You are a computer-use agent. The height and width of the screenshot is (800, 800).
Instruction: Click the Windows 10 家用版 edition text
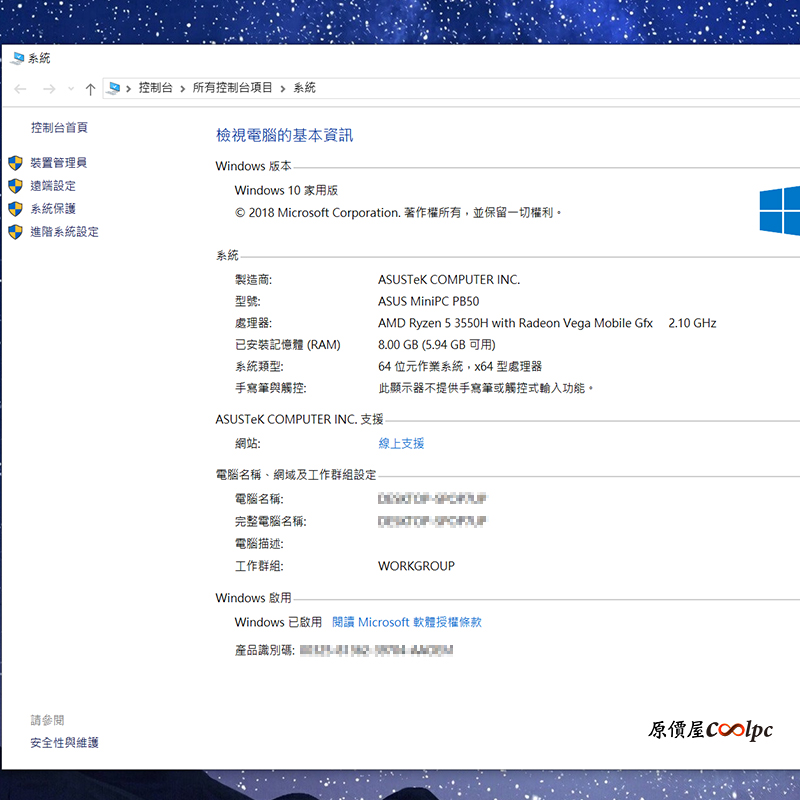coord(286,190)
